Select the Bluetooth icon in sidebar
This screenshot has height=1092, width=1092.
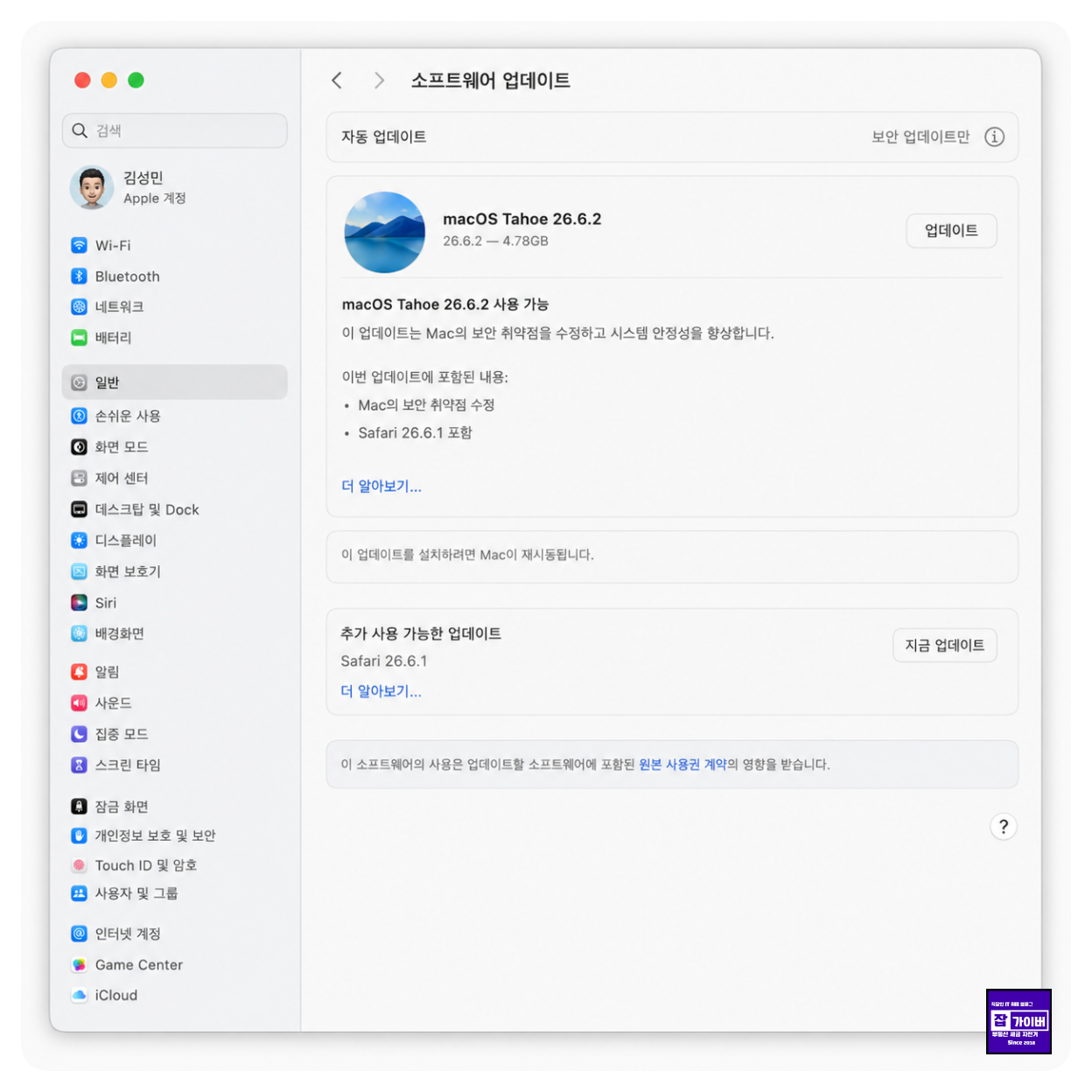coord(79,276)
